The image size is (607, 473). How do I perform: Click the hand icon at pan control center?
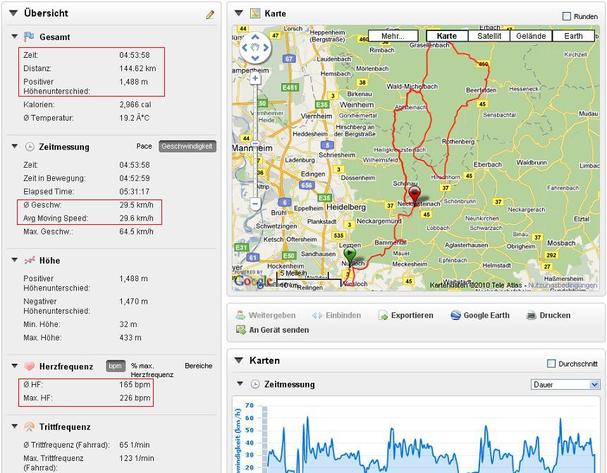coord(255,48)
